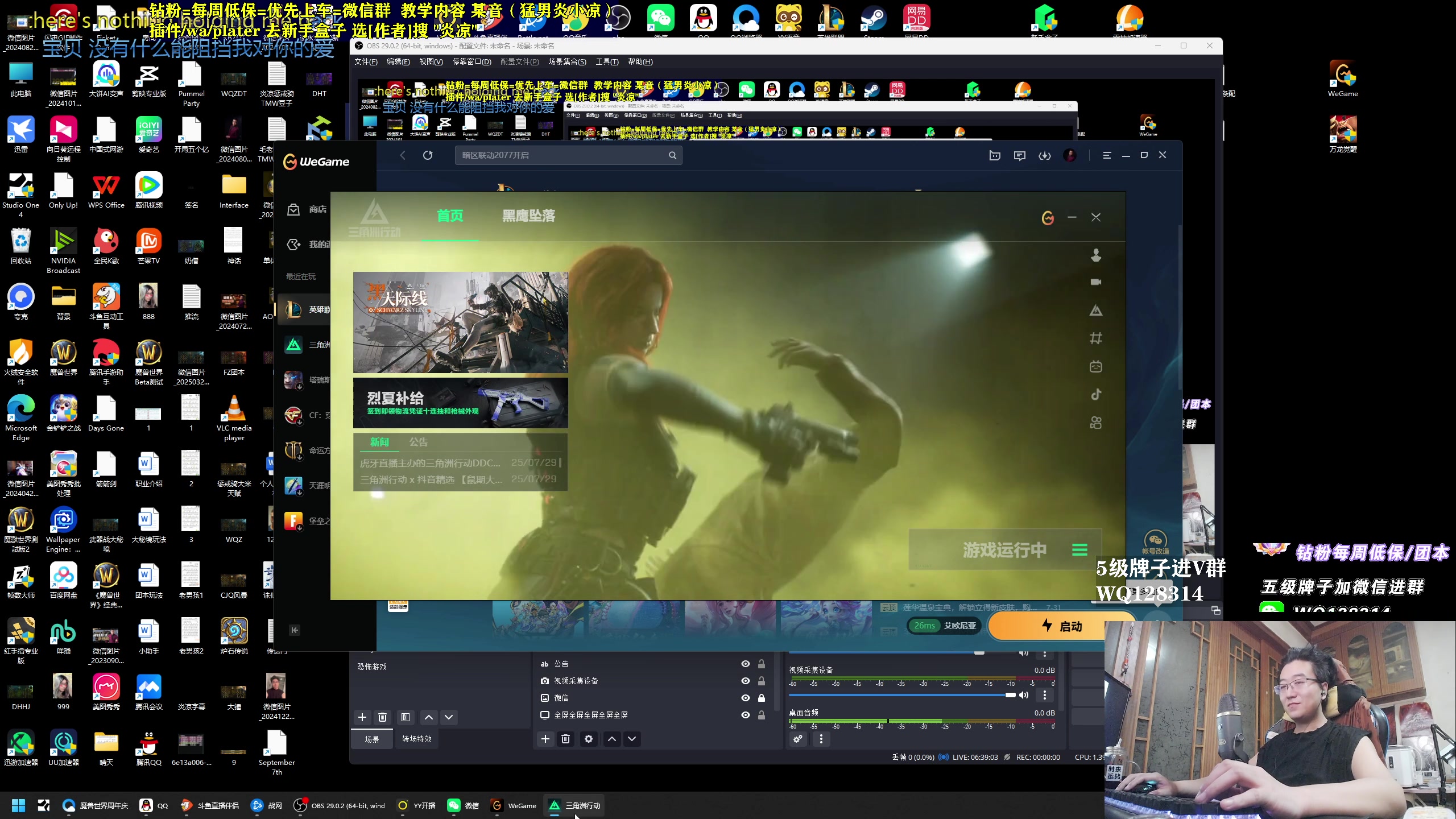
Task: Add a new scene in OBS scenes panel
Action: point(362,717)
